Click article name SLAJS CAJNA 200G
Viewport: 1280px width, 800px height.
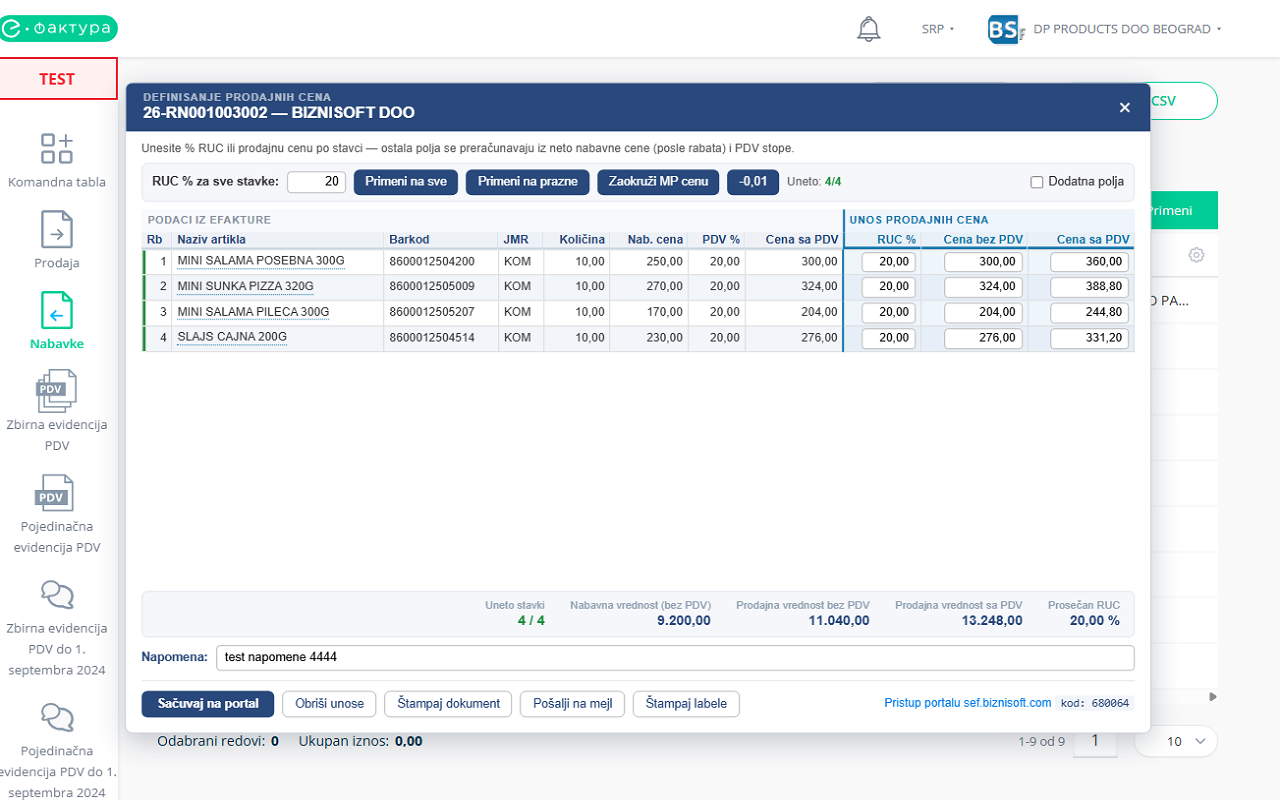232,338
